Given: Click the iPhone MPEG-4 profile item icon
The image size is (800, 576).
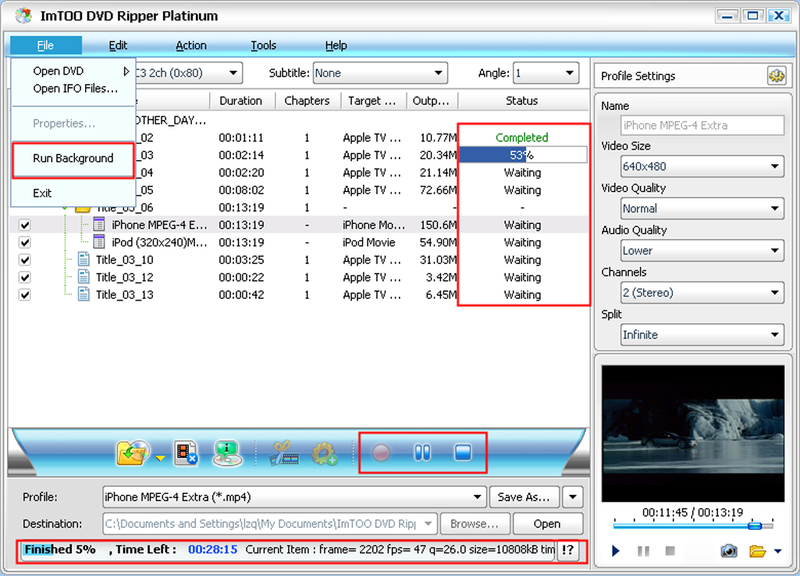Looking at the screenshot, I should pyautogui.click(x=99, y=225).
